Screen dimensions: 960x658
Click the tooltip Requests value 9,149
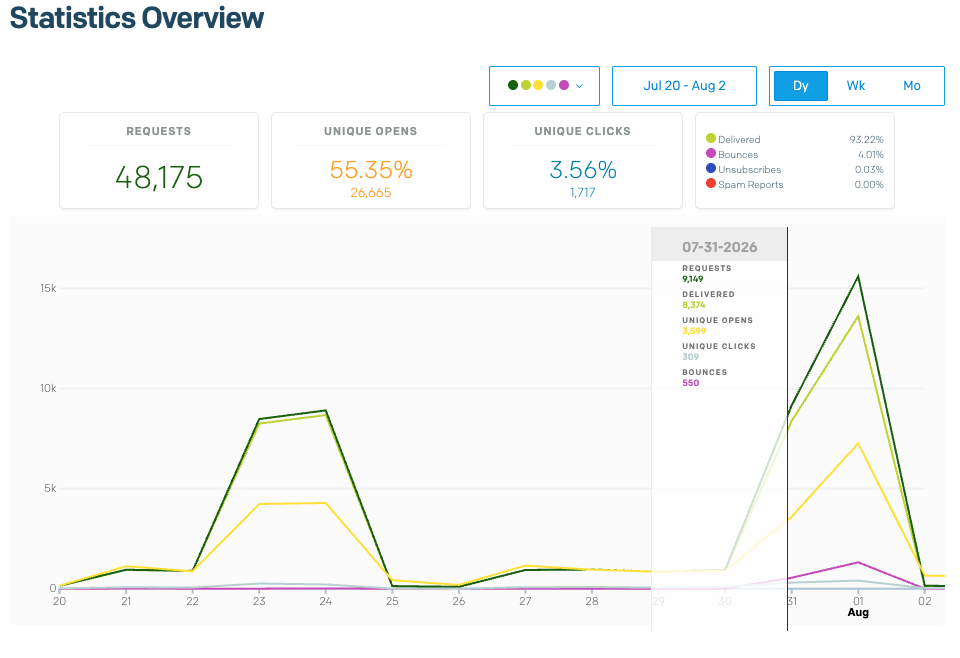click(692, 279)
